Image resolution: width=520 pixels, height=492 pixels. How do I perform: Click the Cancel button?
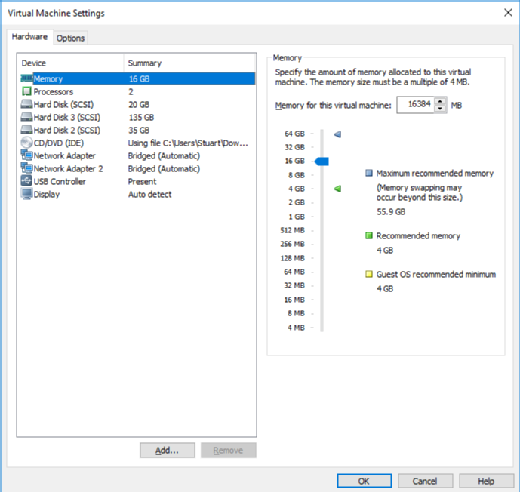pyautogui.click(x=425, y=481)
